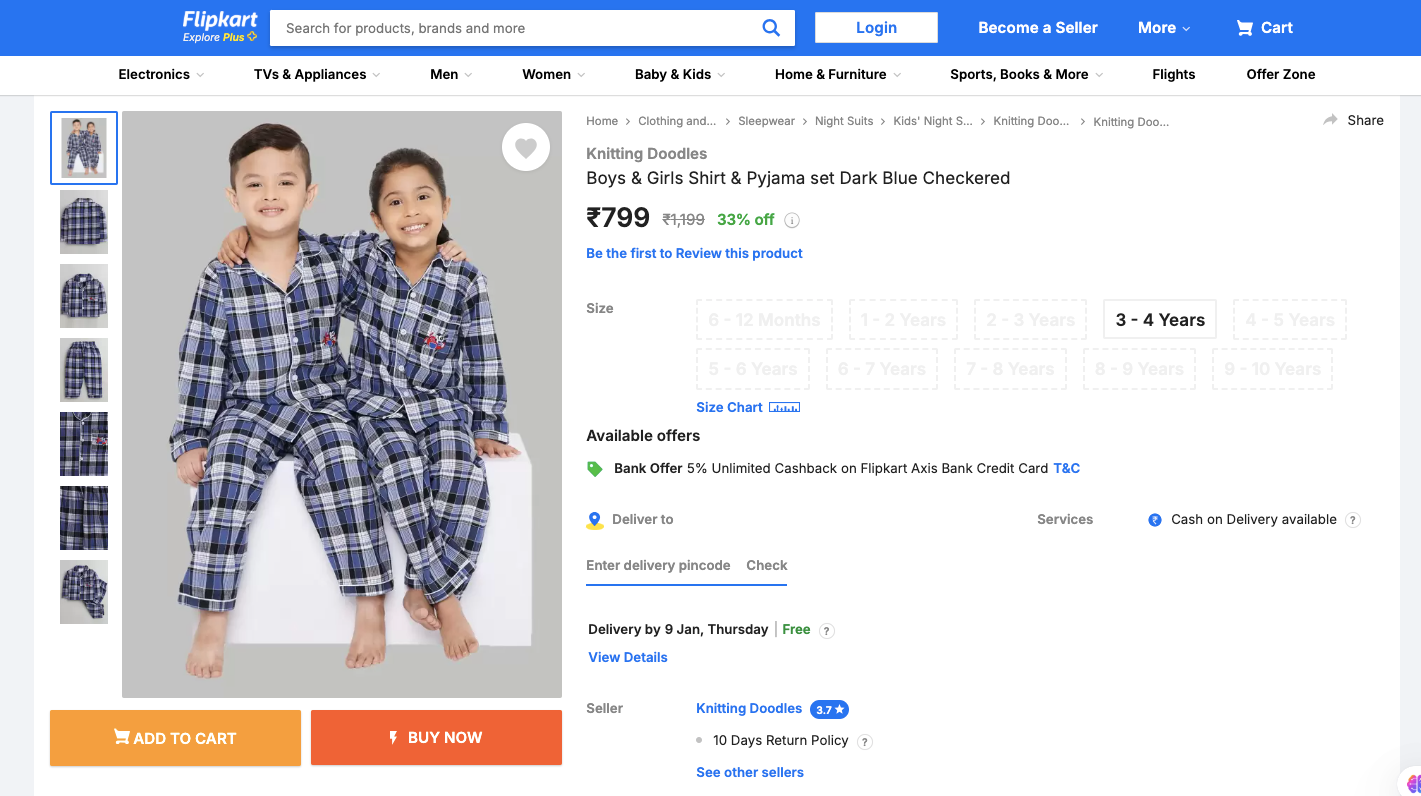The image size is (1421, 796).
Task: Click info icon beside 33% off
Action: click(792, 220)
